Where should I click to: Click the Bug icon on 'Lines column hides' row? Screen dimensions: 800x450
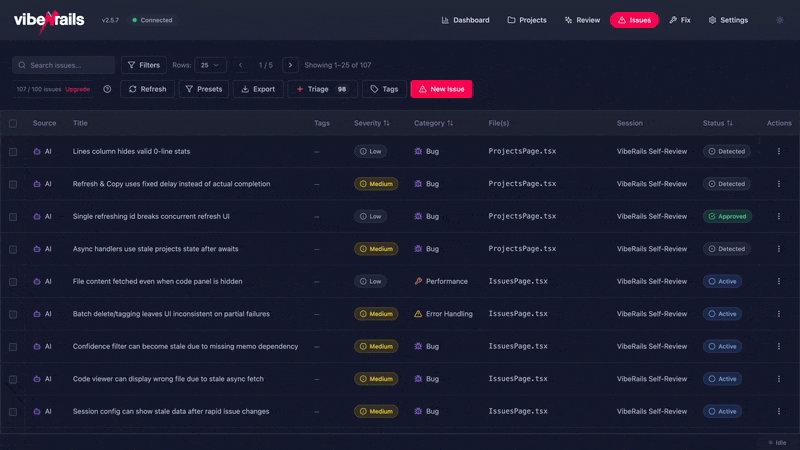418,152
